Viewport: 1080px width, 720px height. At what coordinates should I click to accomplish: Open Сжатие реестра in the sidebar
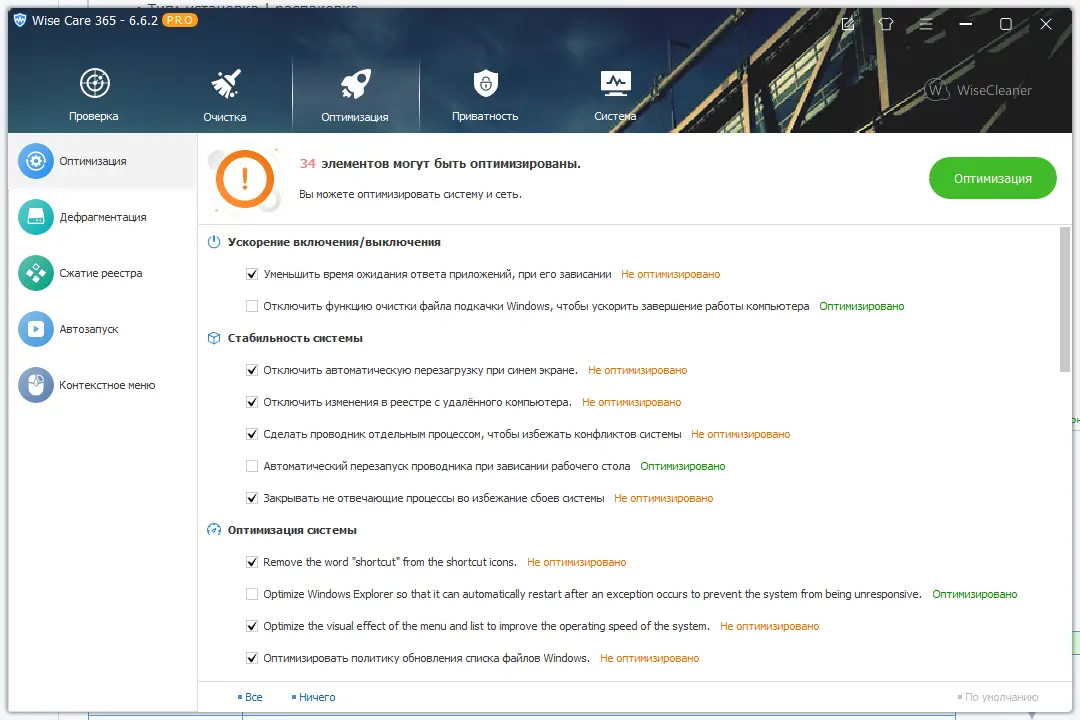[x=101, y=273]
